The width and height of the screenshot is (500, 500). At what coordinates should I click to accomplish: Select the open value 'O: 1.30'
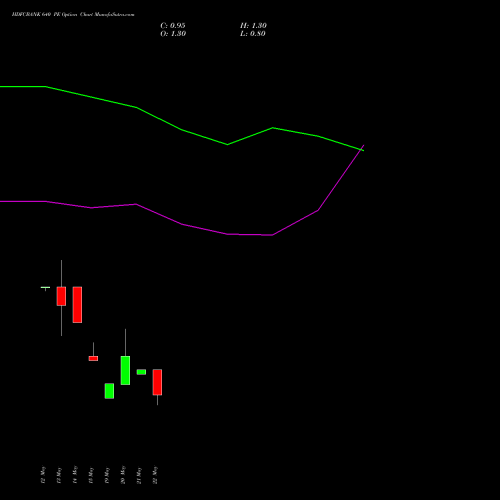[x=173, y=34]
